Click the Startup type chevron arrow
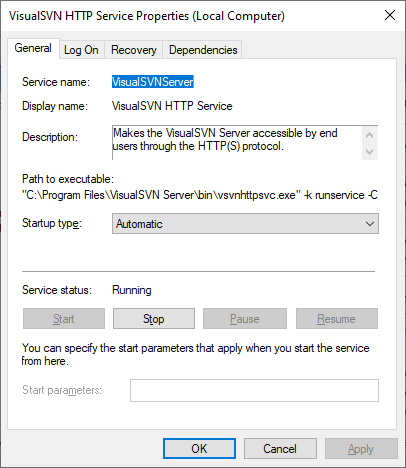The height and width of the screenshot is (468, 406). (370, 224)
